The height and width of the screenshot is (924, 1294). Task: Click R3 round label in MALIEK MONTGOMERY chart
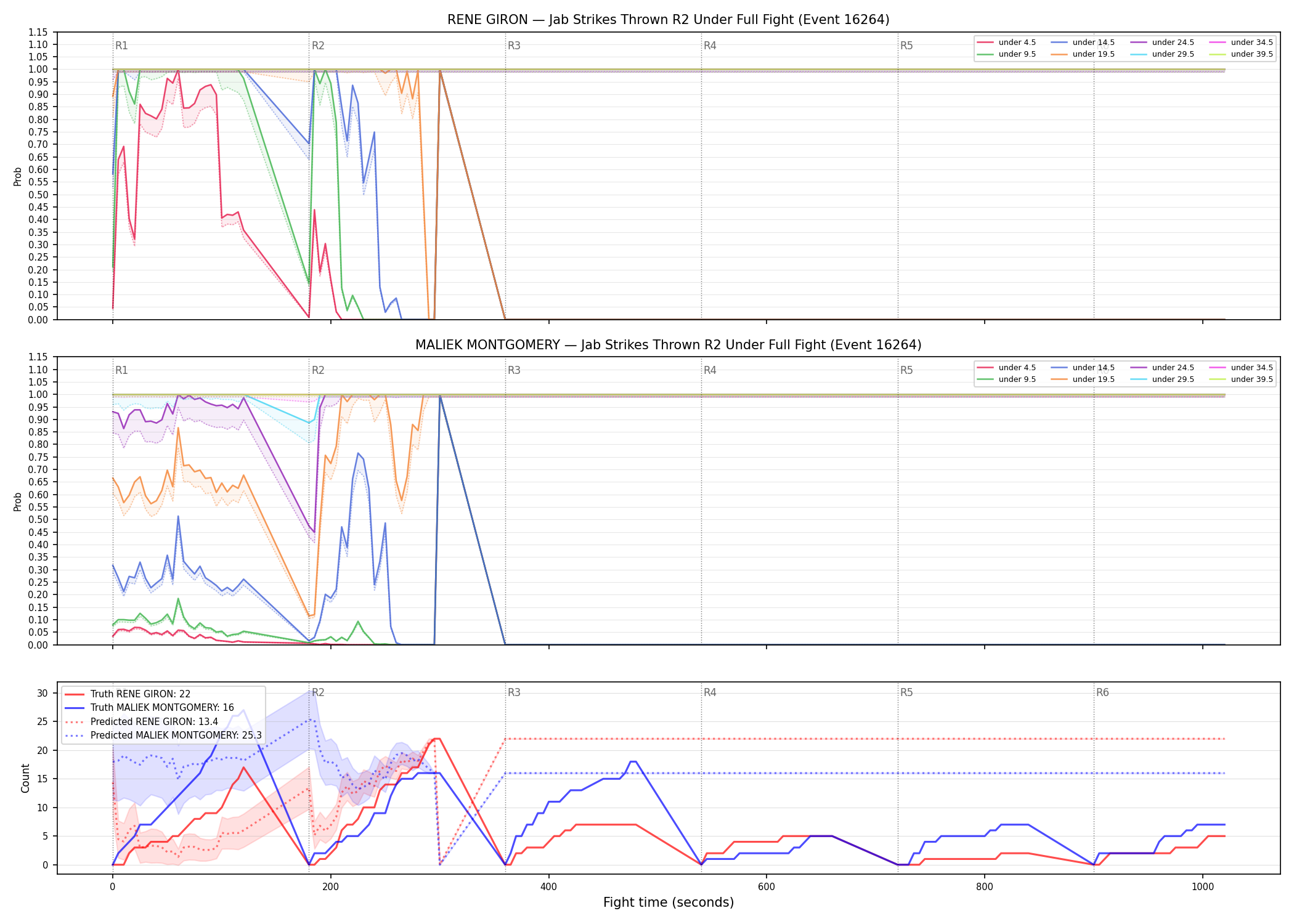514,370
